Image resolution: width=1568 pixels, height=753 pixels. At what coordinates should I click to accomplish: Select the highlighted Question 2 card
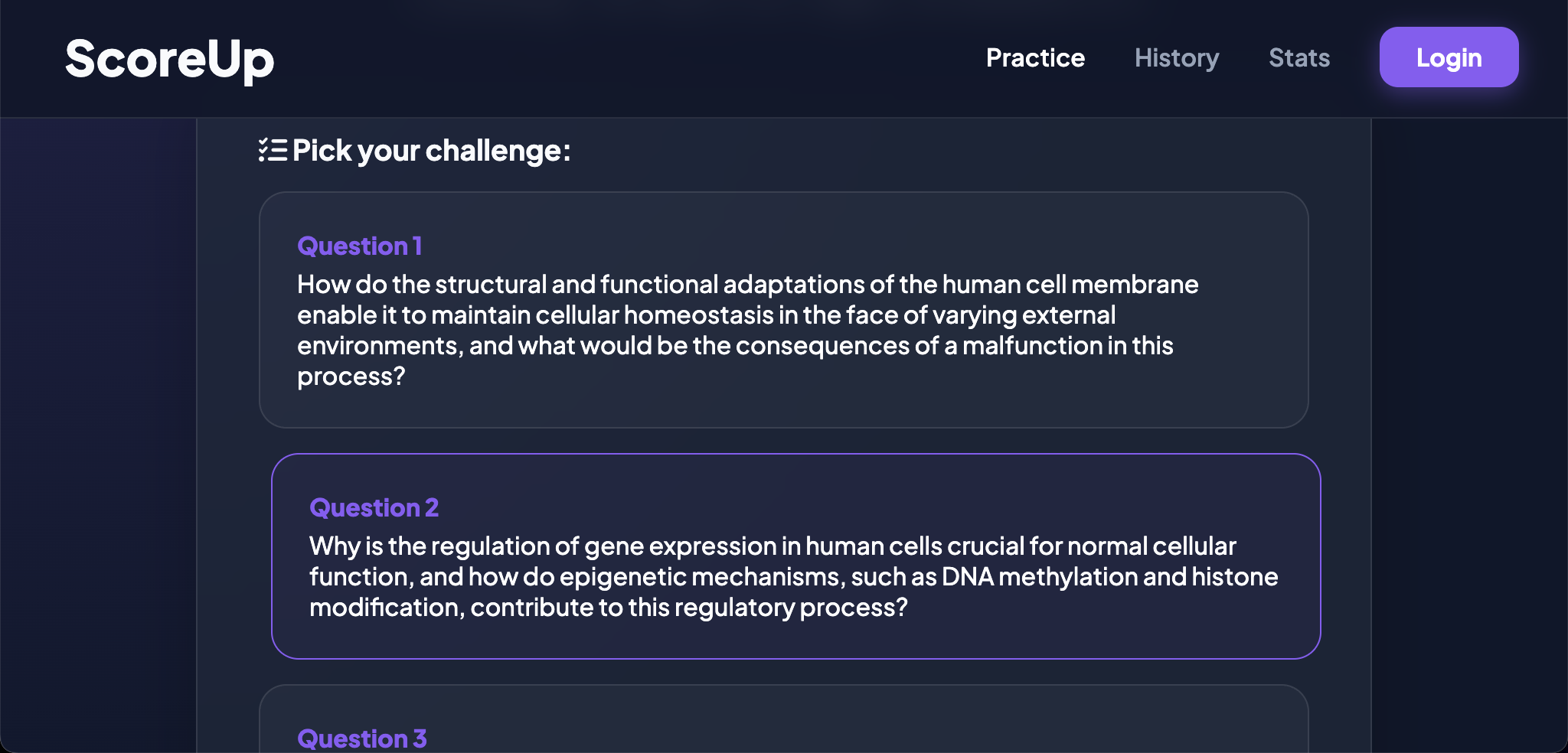tap(795, 556)
